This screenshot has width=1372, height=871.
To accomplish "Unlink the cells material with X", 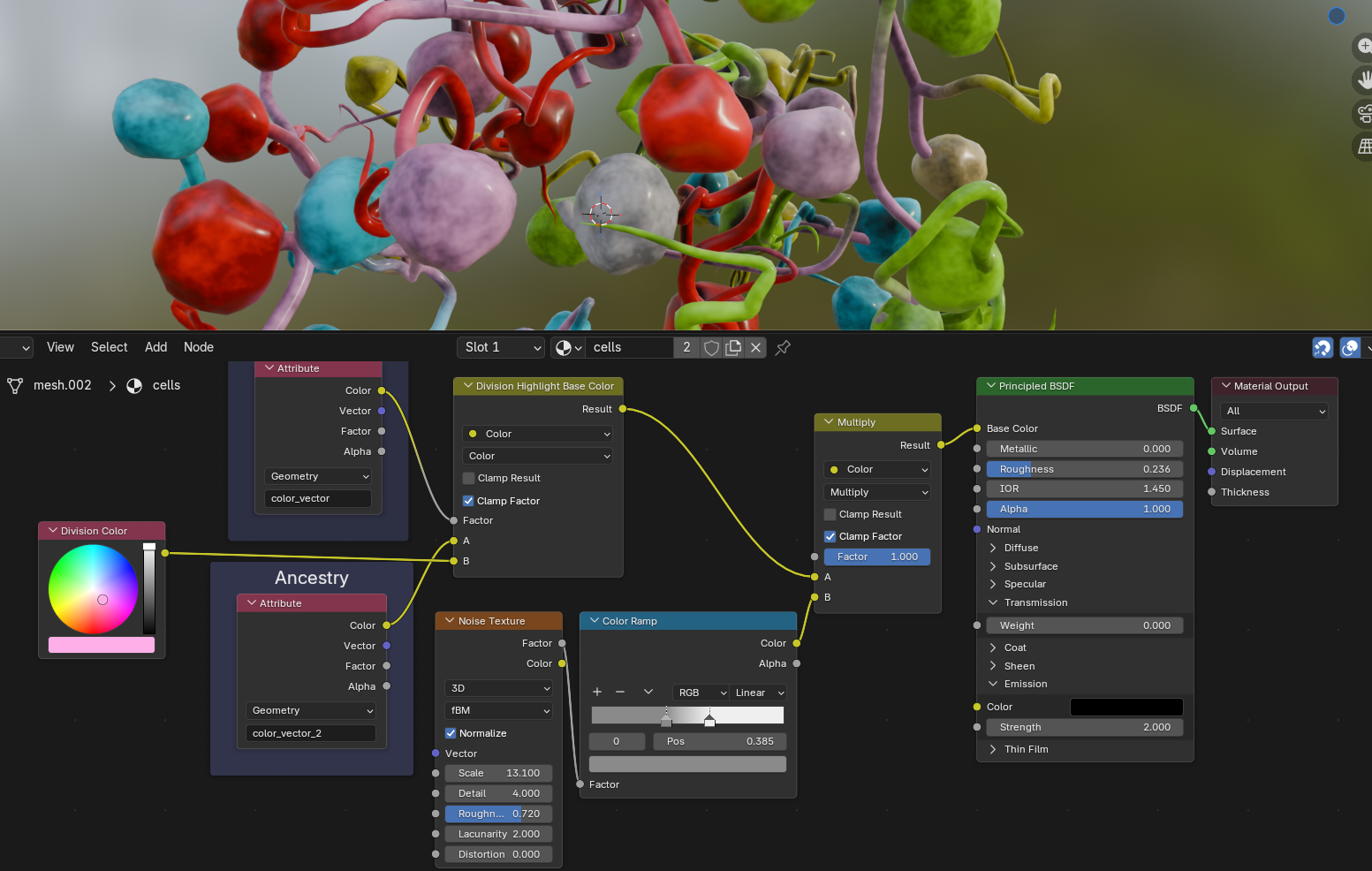I will pyautogui.click(x=755, y=348).
